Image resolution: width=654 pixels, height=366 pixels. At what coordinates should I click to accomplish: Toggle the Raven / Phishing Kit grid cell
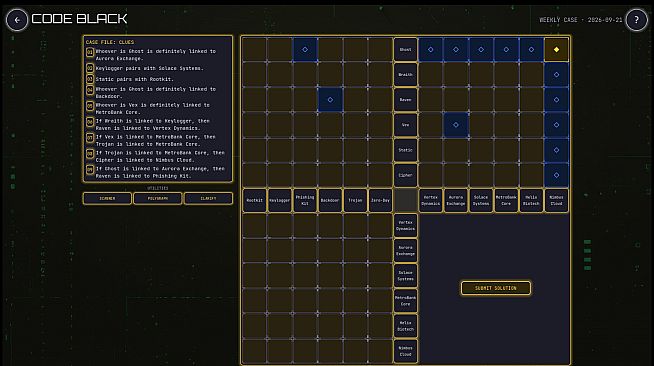(305, 100)
